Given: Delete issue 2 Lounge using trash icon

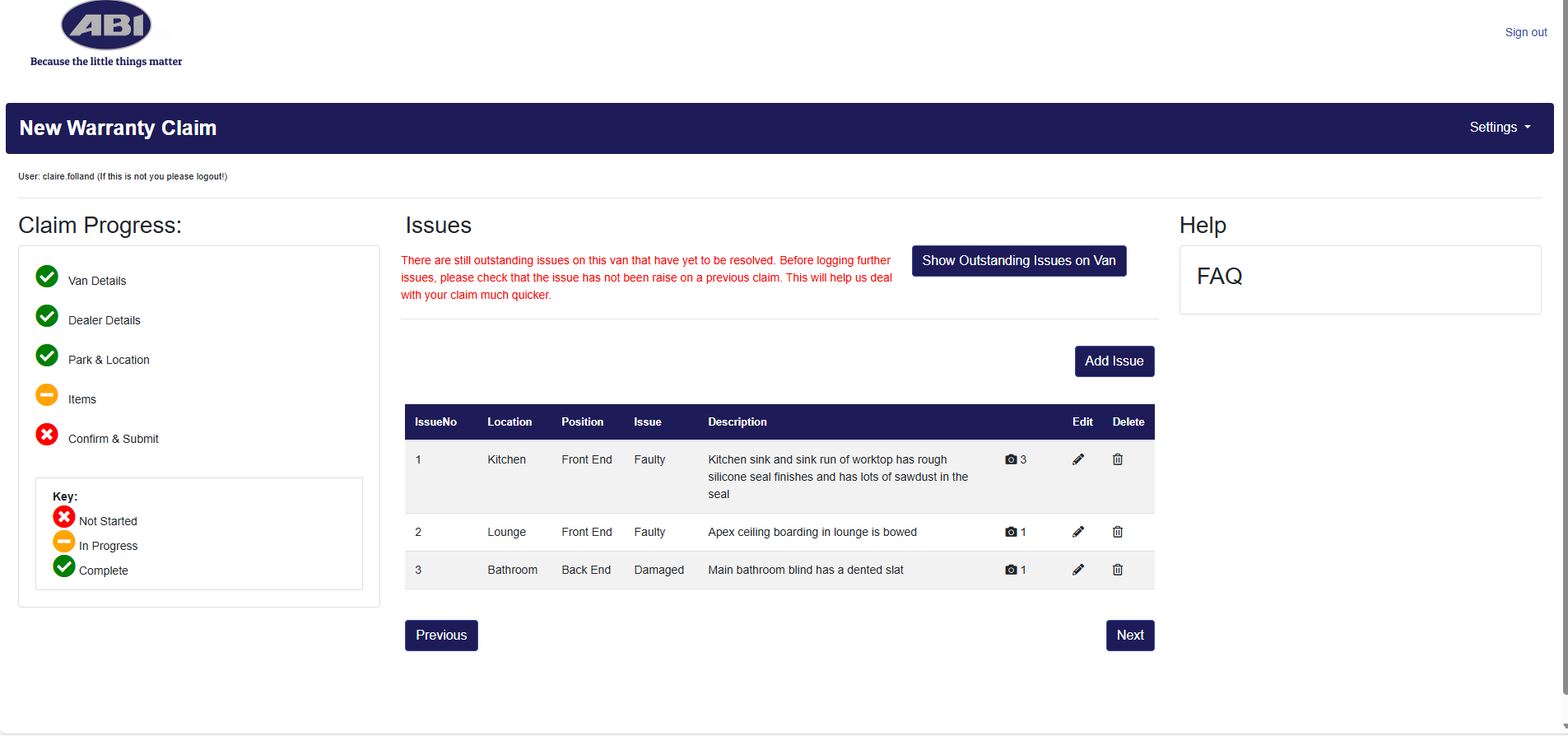Looking at the screenshot, I should pyautogui.click(x=1118, y=532).
